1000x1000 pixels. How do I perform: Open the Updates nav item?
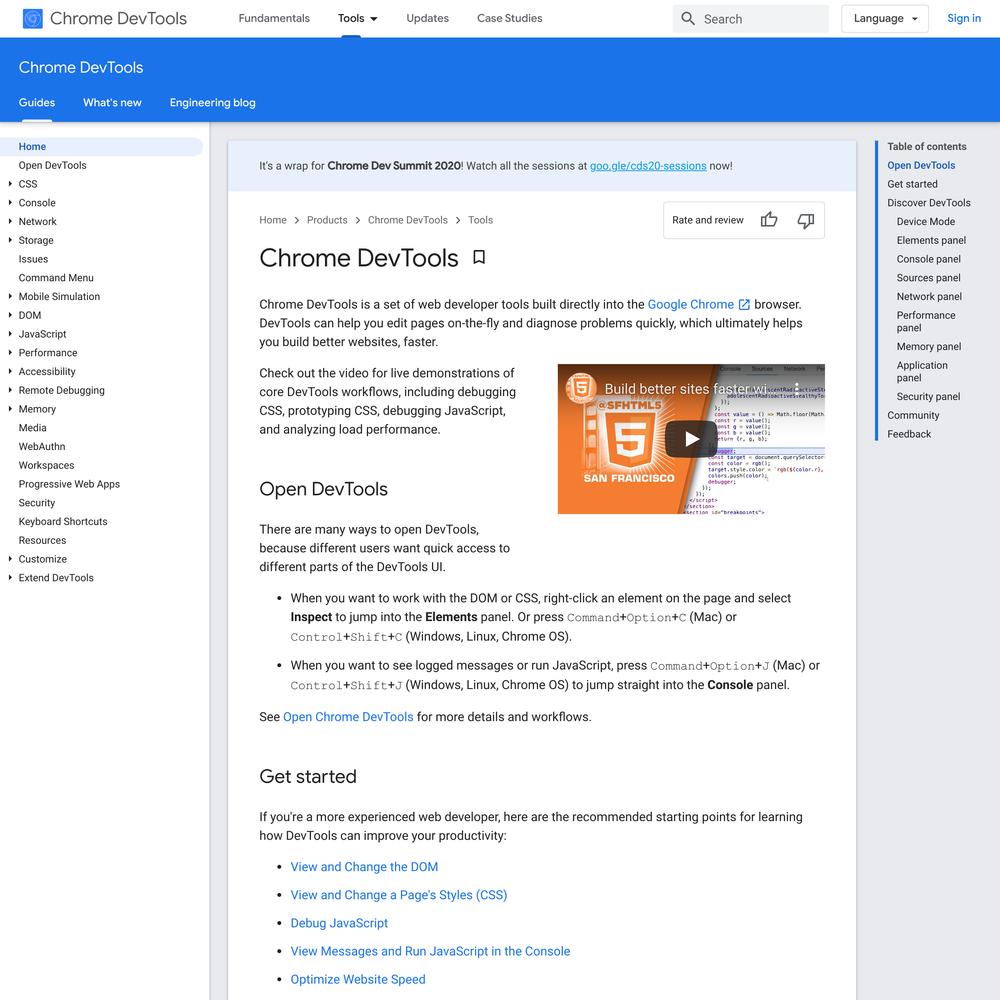pos(427,18)
